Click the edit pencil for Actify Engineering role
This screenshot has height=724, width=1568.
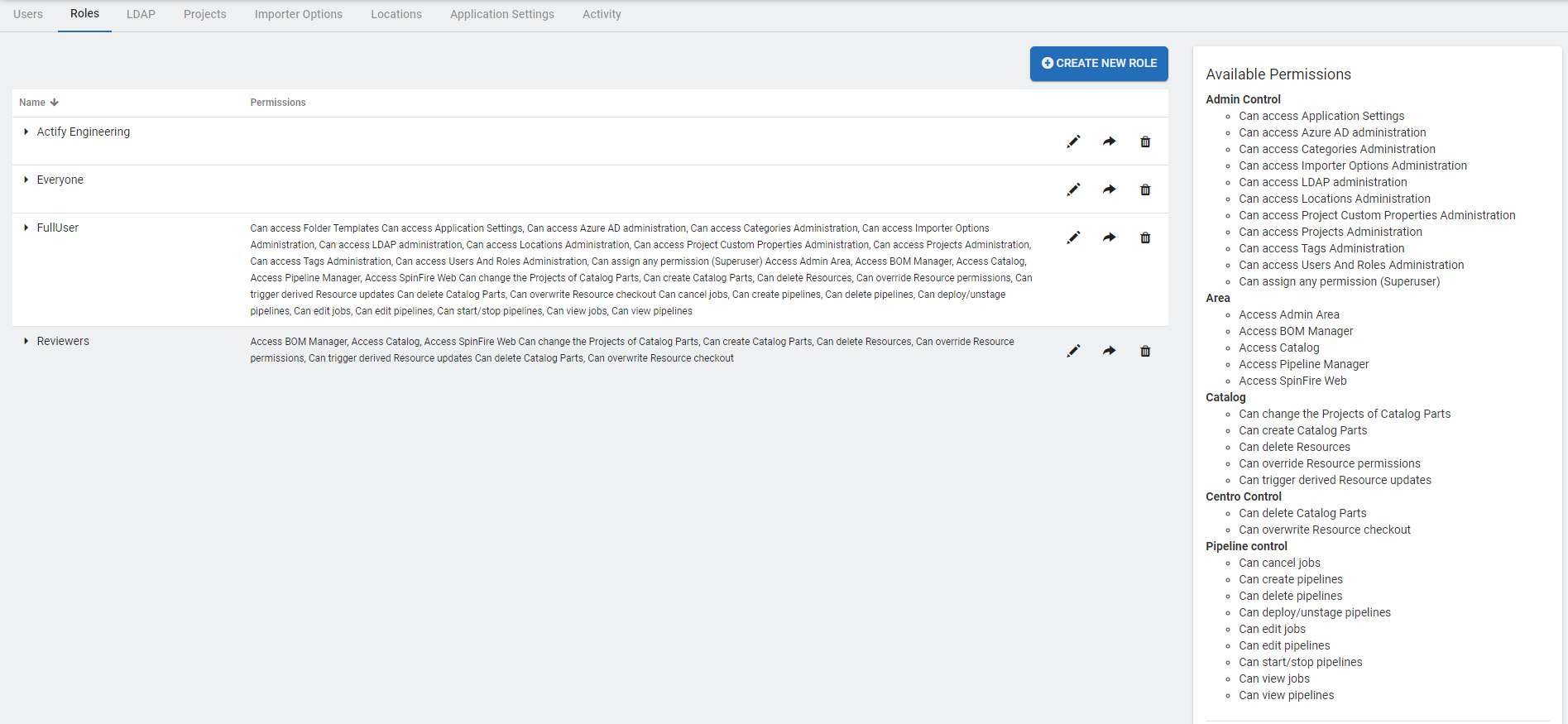coord(1073,141)
